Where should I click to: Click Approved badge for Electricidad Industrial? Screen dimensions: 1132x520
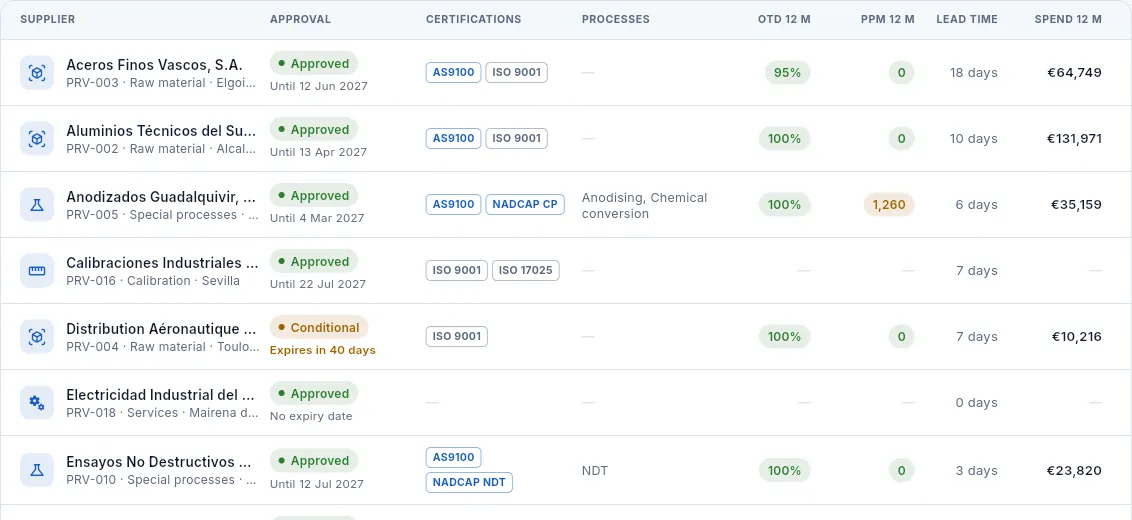(314, 394)
